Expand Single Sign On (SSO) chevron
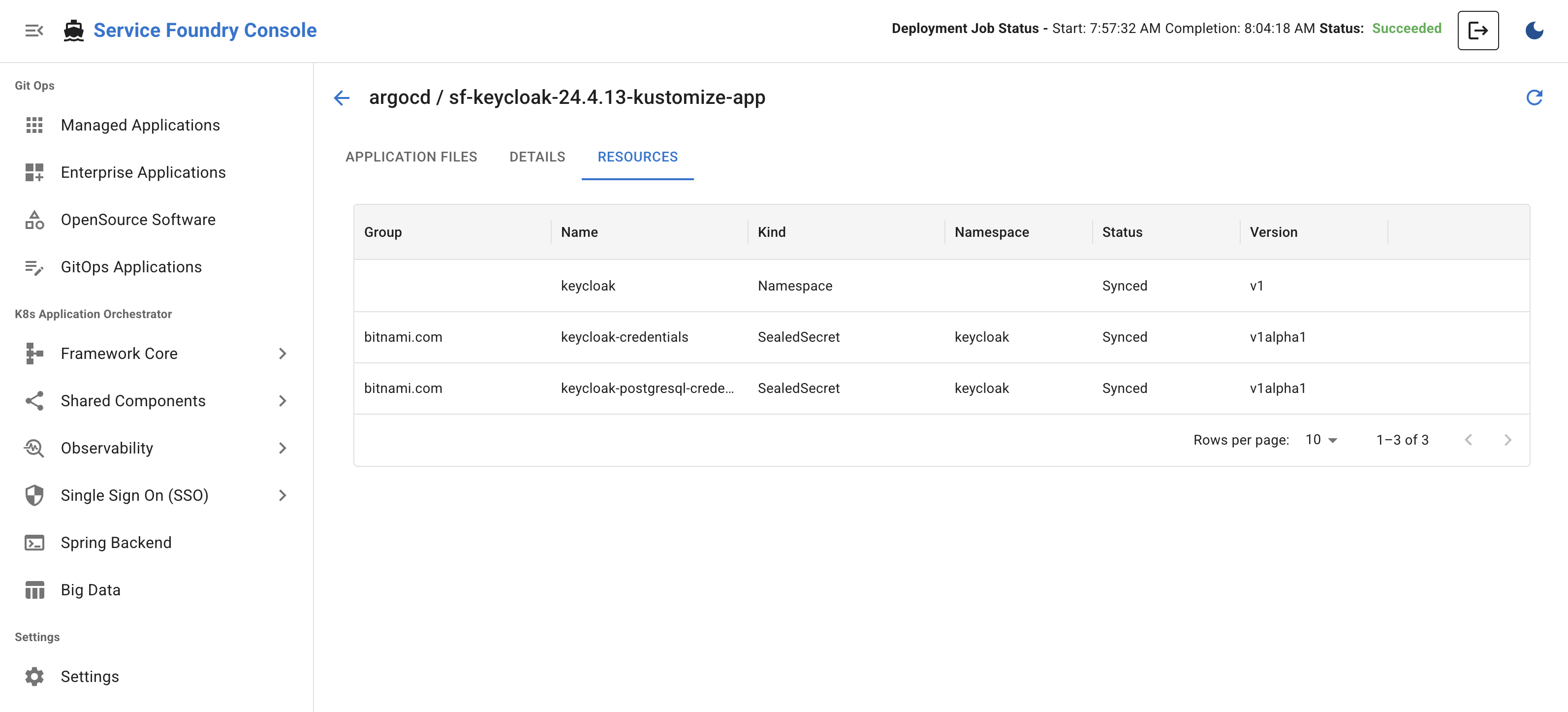The image size is (1568, 712). point(282,496)
